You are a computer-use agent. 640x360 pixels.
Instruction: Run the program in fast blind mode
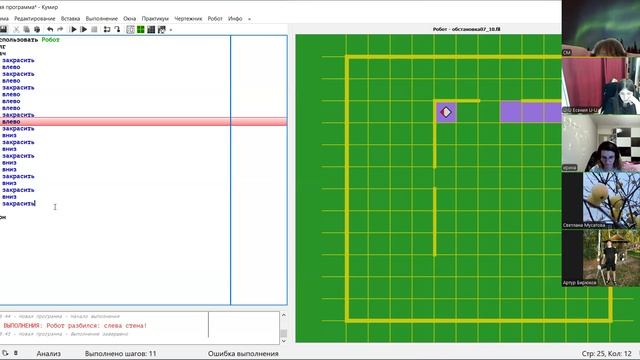(x=84, y=29)
